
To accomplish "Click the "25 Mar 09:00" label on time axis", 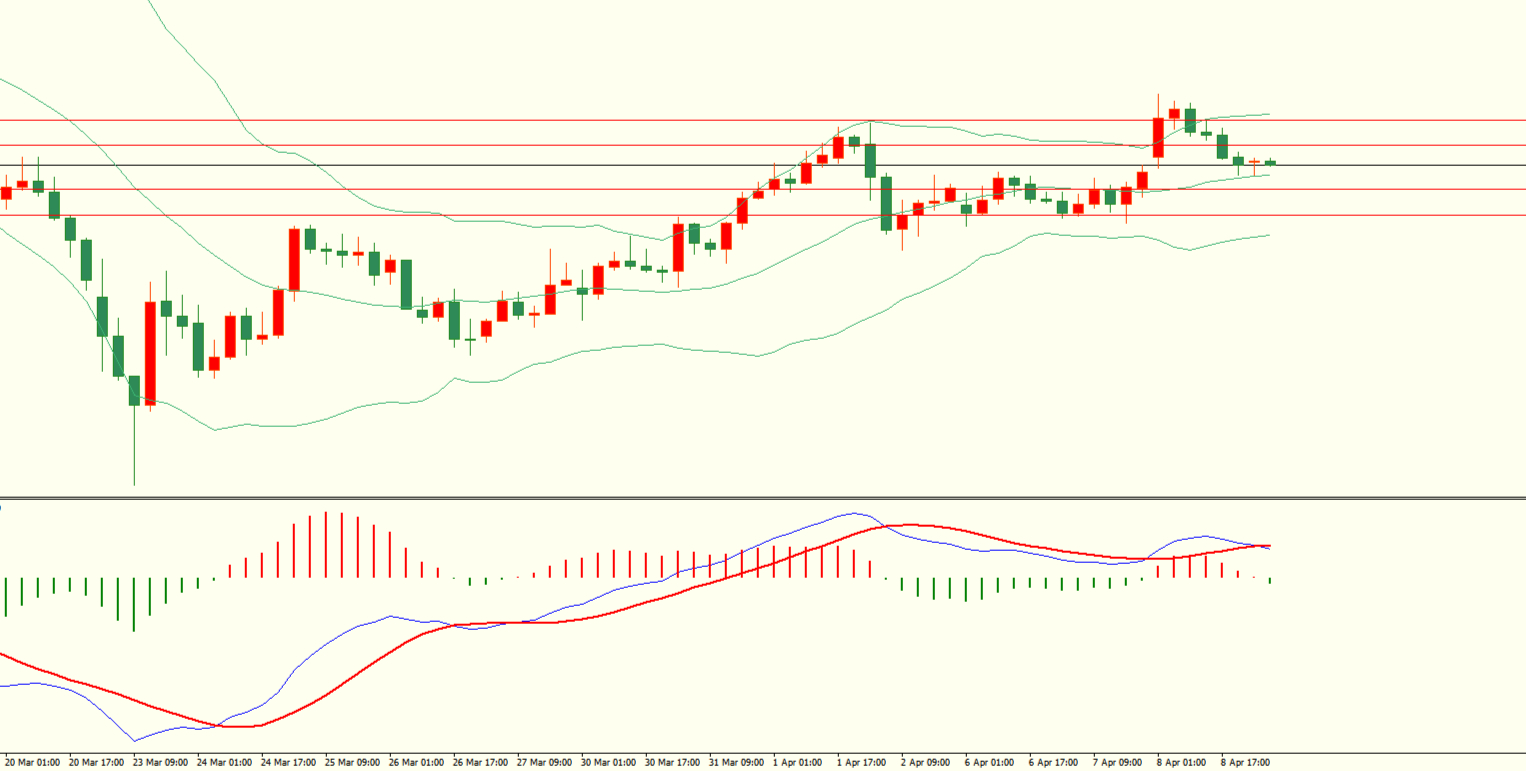I will coord(353,762).
